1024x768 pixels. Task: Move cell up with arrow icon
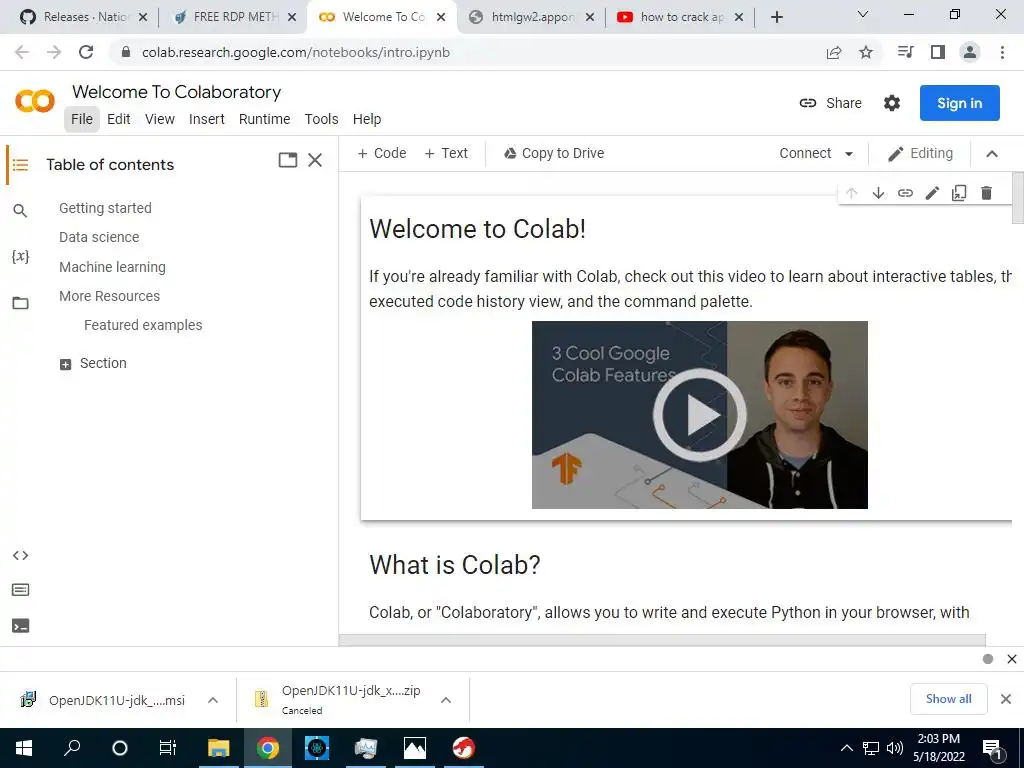click(x=851, y=193)
